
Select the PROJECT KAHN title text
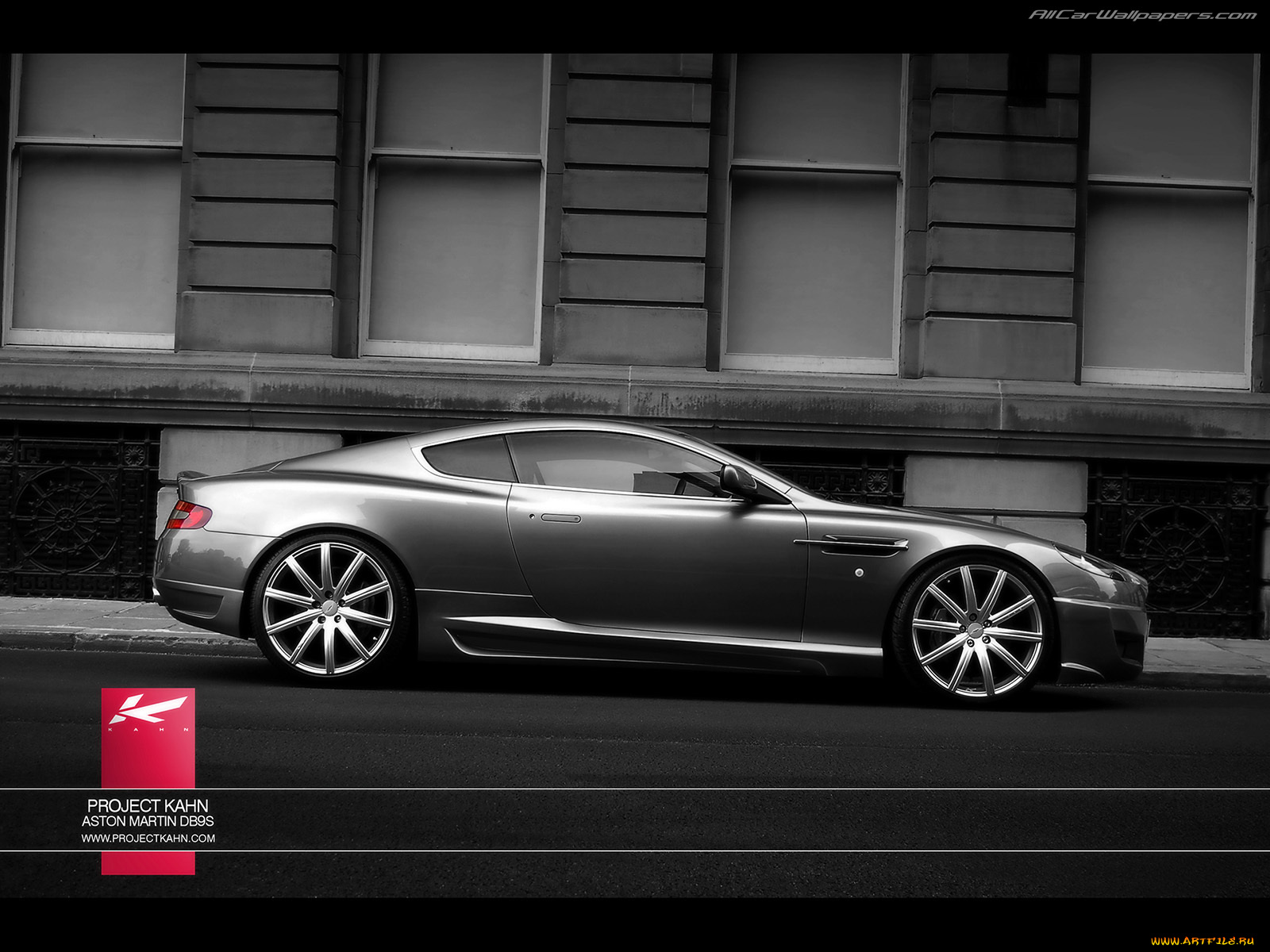[x=148, y=806]
